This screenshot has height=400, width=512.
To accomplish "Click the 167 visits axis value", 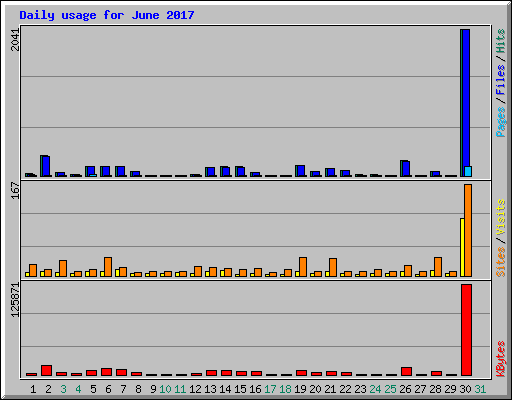I will (x=15, y=190).
